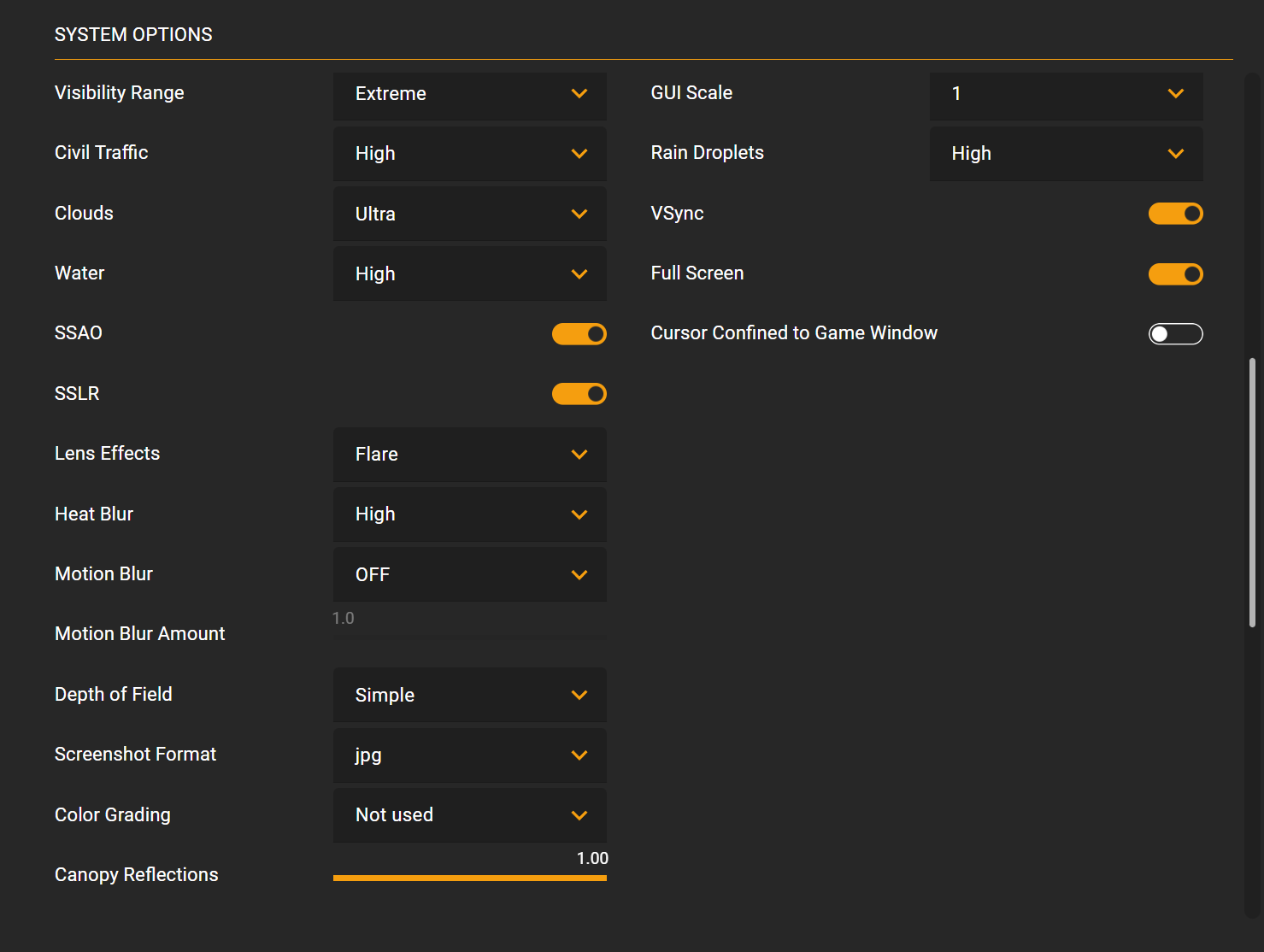The height and width of the screenshot is (952, 1264).
Task: Open the Civil Traffic dropdown
Action: coord(470,154)
